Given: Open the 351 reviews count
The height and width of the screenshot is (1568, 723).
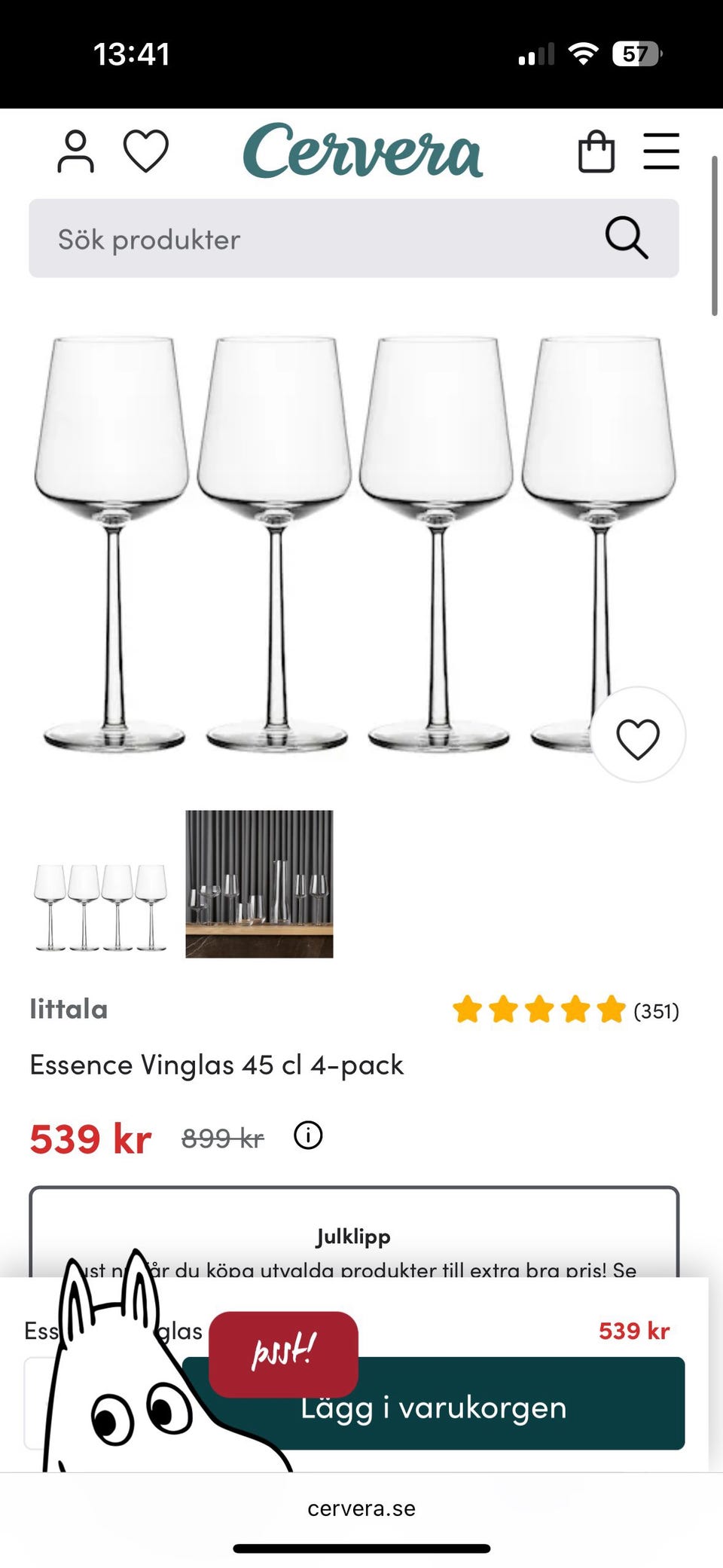Looking at the screenshot, I should (x=656, y=1011).
